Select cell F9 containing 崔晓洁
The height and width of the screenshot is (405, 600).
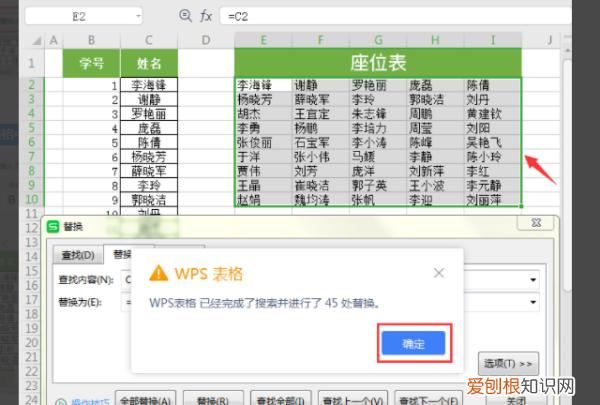coord(321,185)
